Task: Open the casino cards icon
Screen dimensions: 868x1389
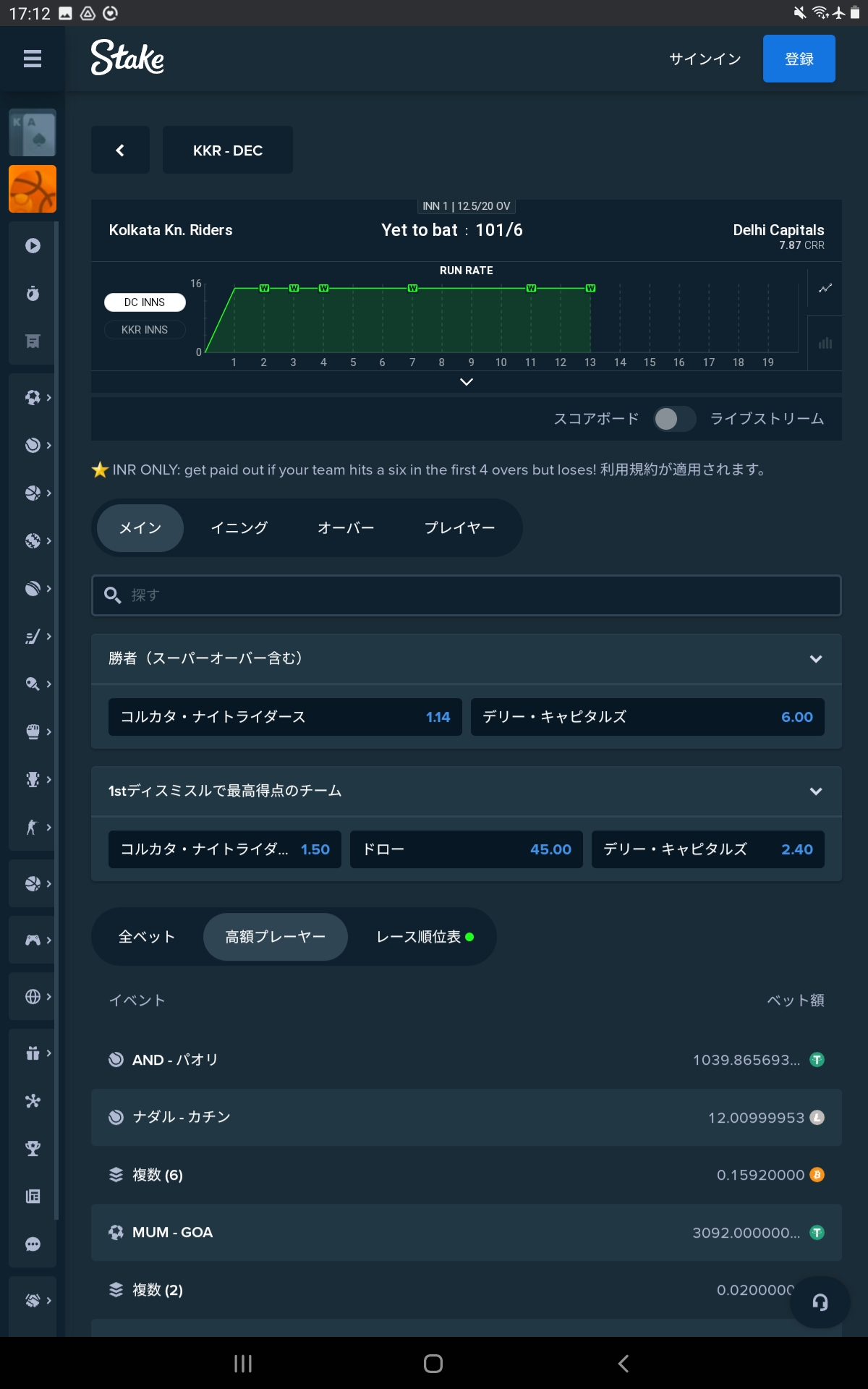Action: [33, 133]
